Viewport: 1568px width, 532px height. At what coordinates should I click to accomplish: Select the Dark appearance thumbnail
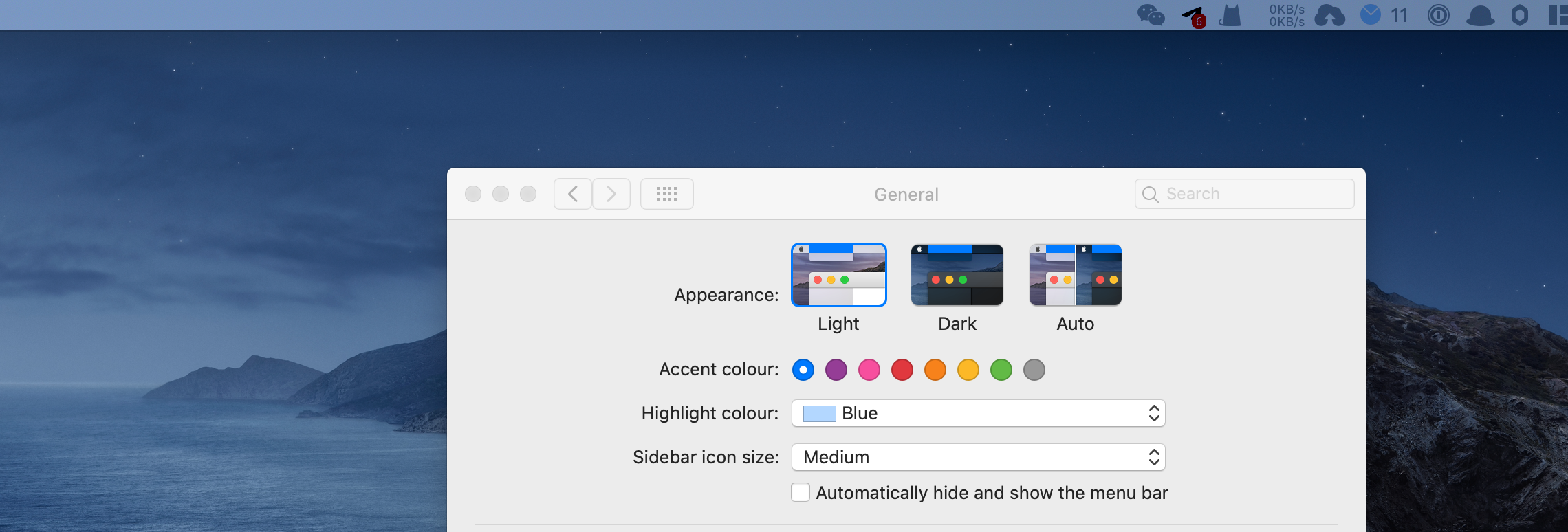pyautogui.click(x=957, y=275)
